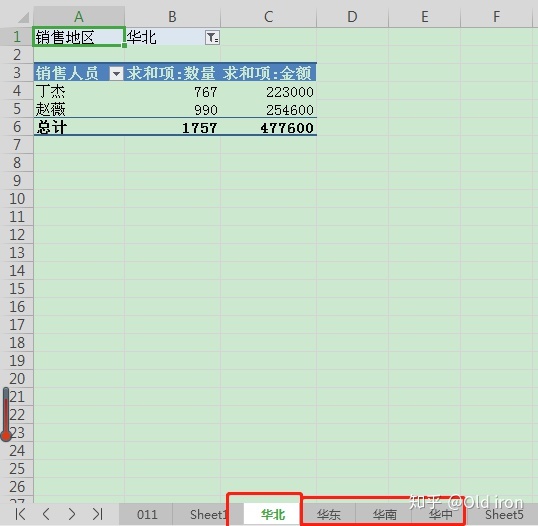Select the 华北 sheet tab

(x=272, y=515)
